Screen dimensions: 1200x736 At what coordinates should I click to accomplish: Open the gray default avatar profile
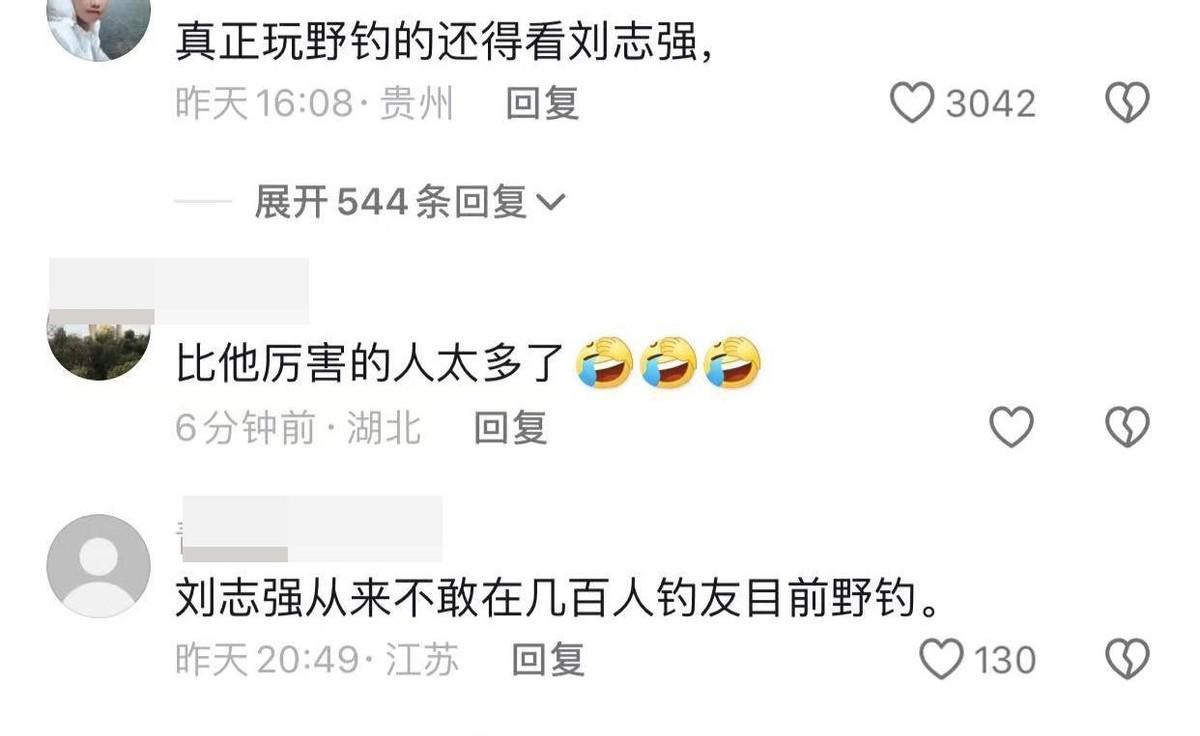98,566
